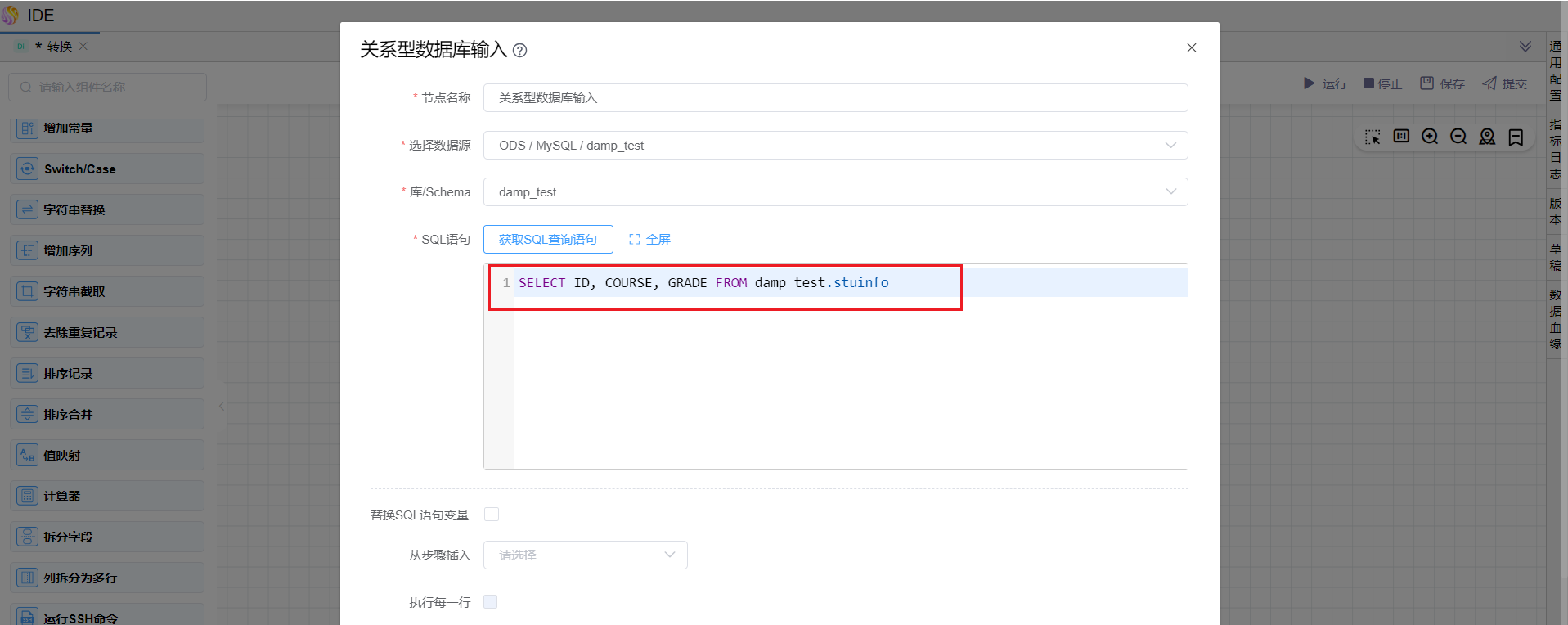The image size is (1568, 625).
Task: Click the 排序记录 component icon
Action: click(x=28, y=374)
